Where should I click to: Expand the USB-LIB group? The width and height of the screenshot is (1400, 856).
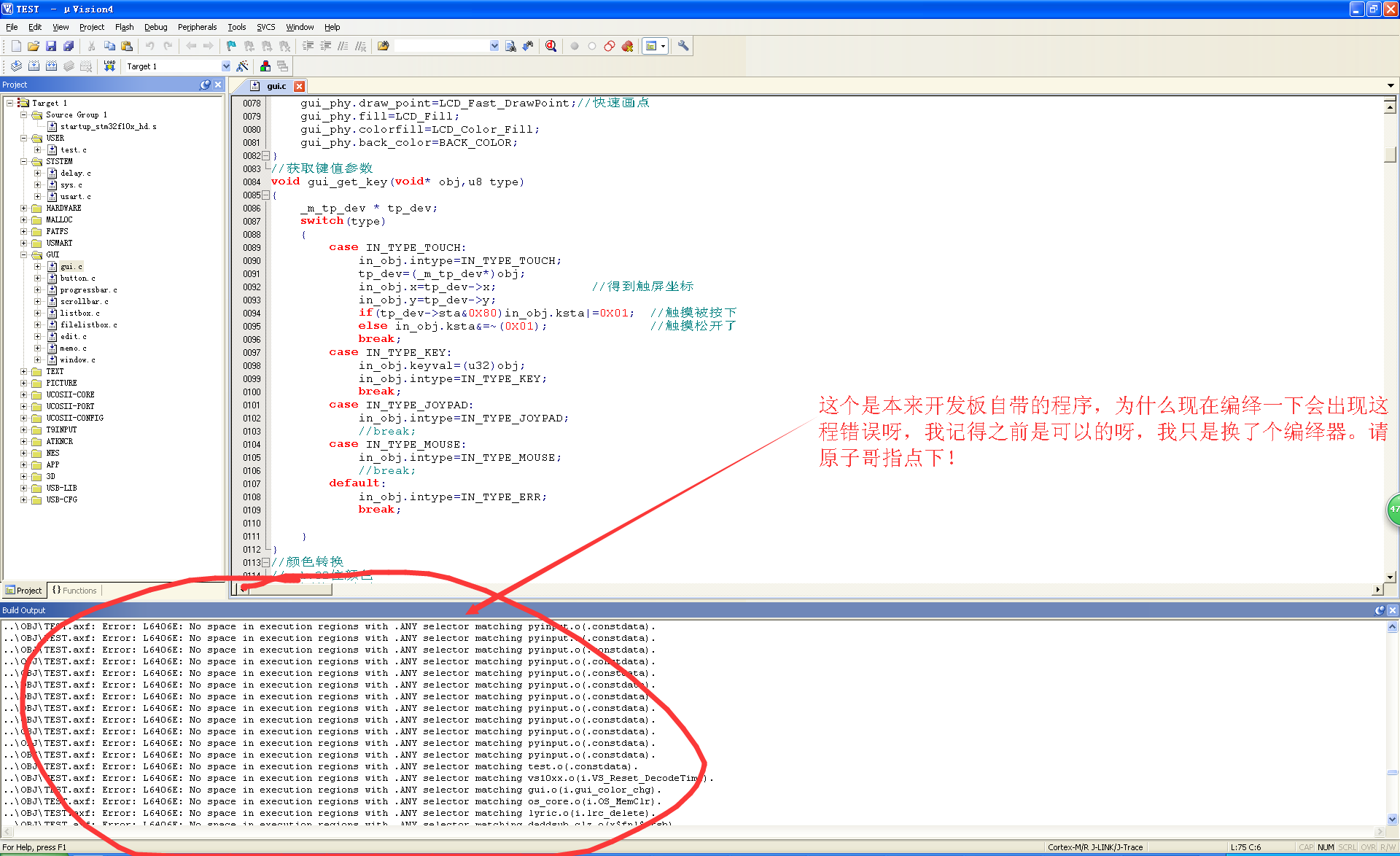tap(23, 489)
